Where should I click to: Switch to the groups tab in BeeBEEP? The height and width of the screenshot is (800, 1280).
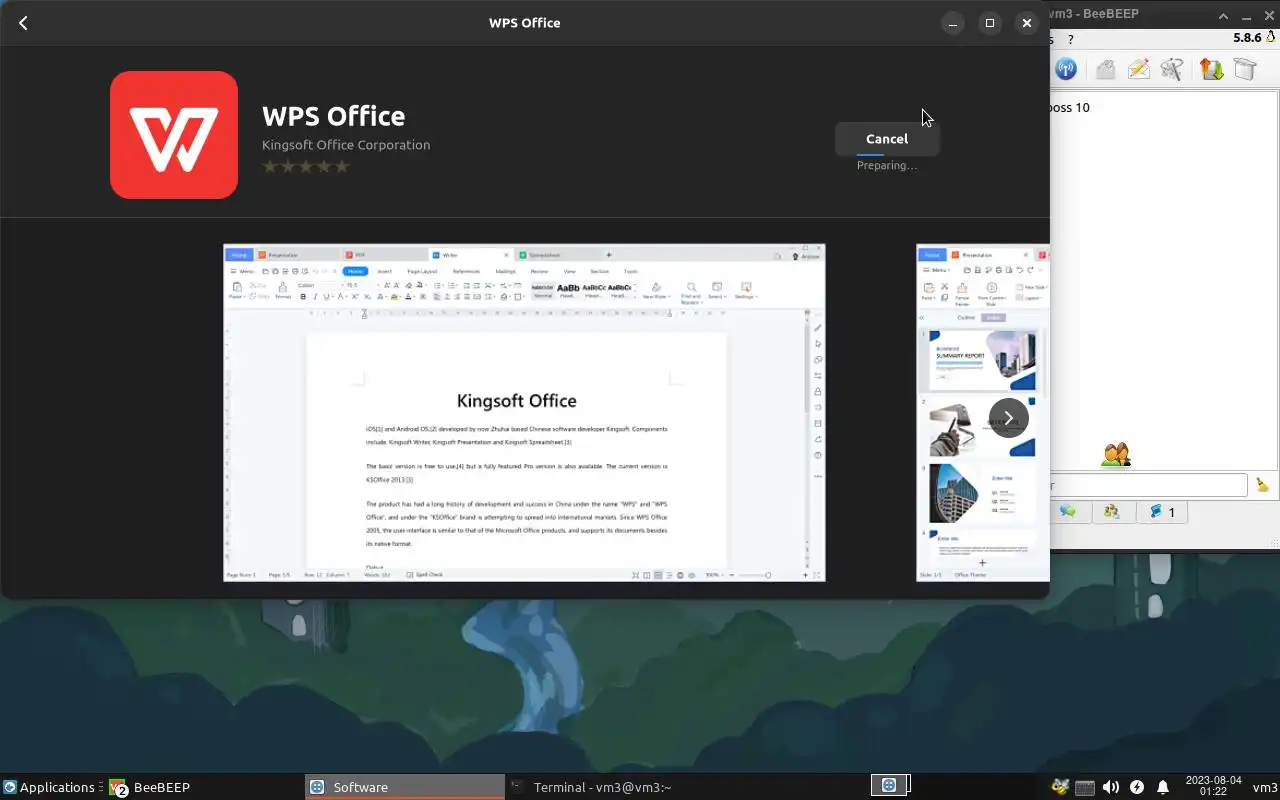(1112, 512)
